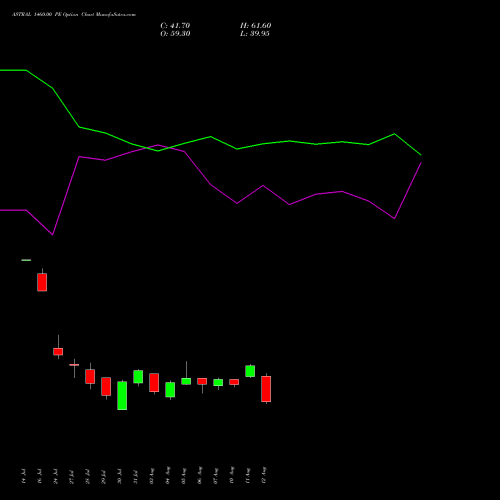Click the ASTRAL 1460.00 PE Option chart title
This screenshot has height=500, width=500.
tap(74, 15)
